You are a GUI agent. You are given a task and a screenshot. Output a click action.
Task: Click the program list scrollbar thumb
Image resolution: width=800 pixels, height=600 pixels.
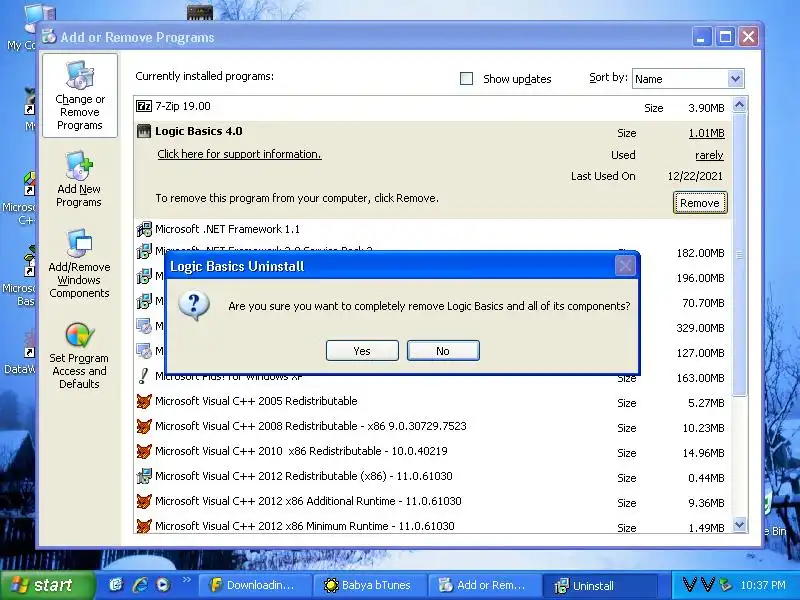(739, 254)
